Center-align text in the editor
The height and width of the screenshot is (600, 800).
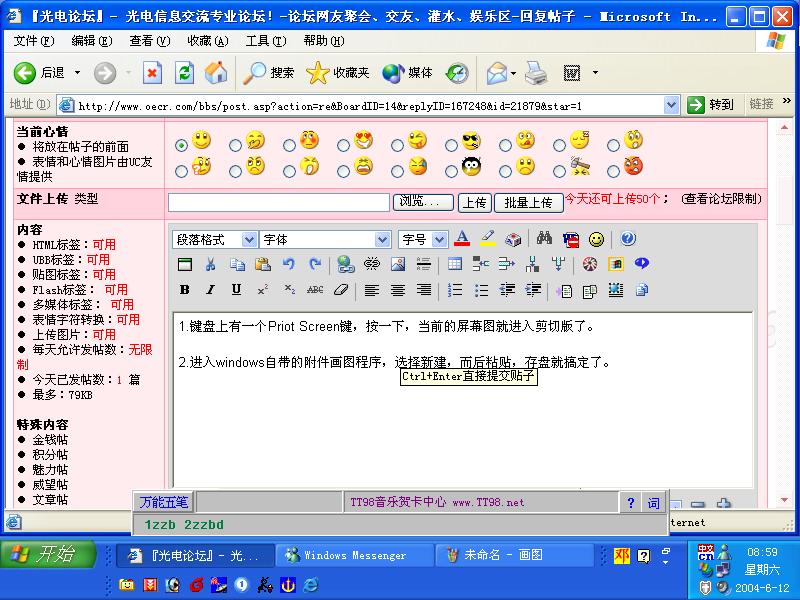[x=397, y=290]
